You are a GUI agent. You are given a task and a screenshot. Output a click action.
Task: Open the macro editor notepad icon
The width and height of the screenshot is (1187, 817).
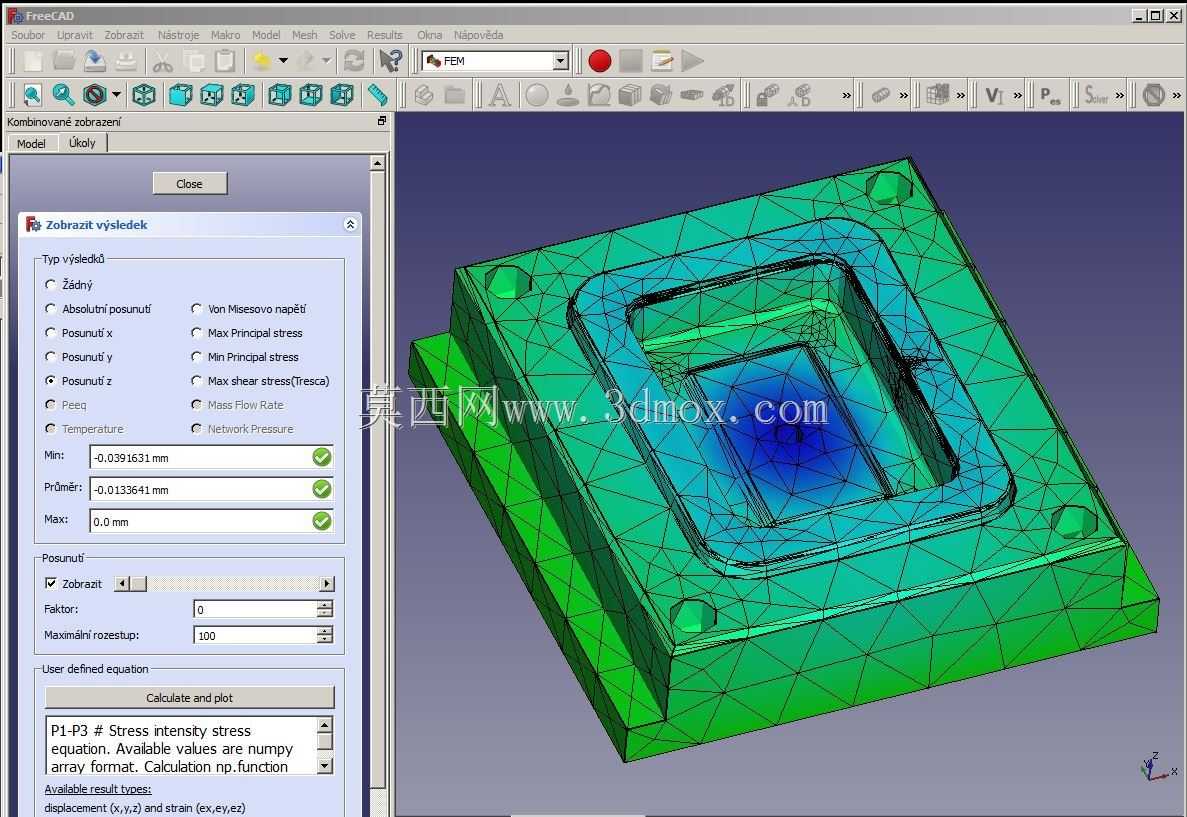click(662, 61)
